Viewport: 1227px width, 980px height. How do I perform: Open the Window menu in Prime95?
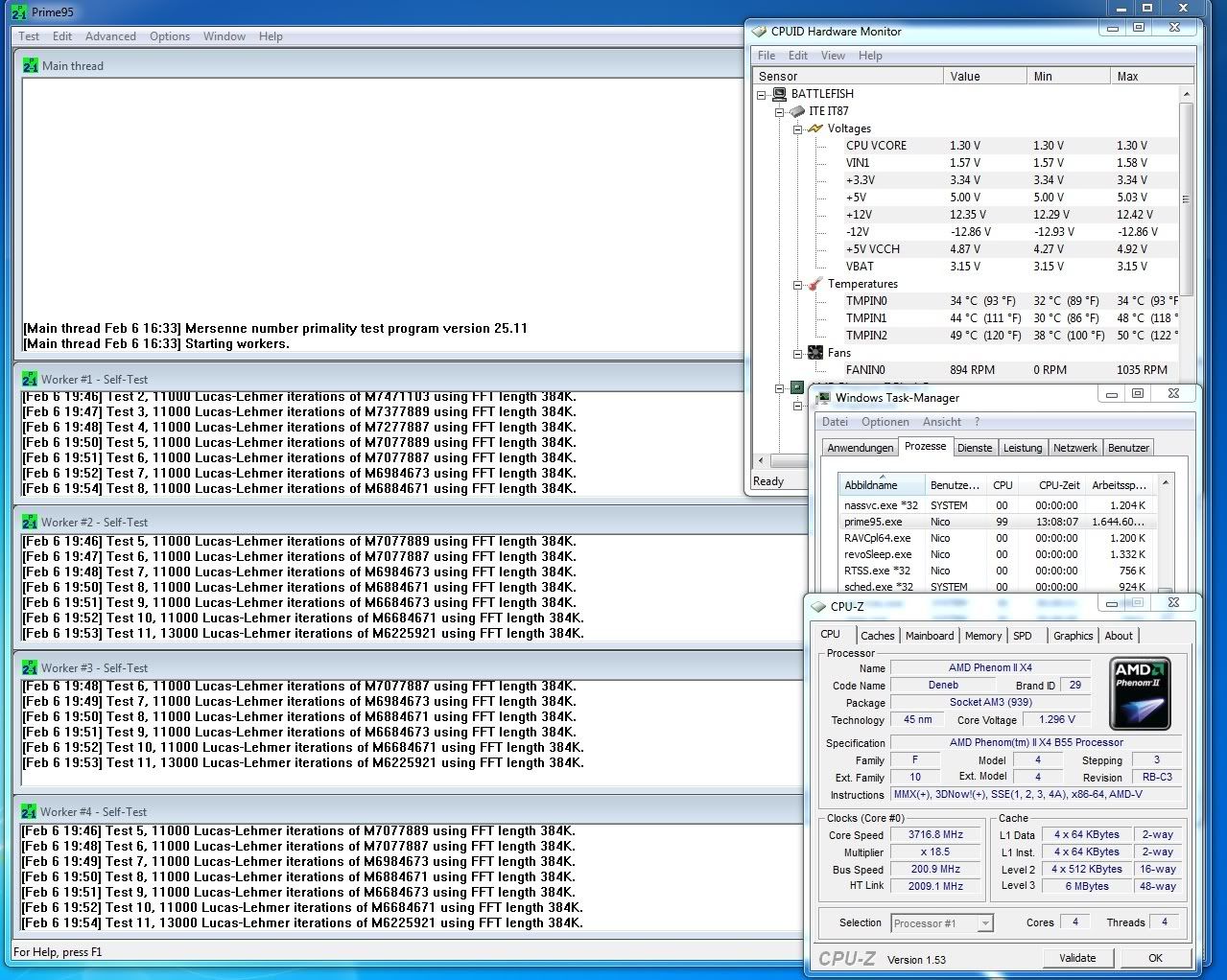point(224,36)
